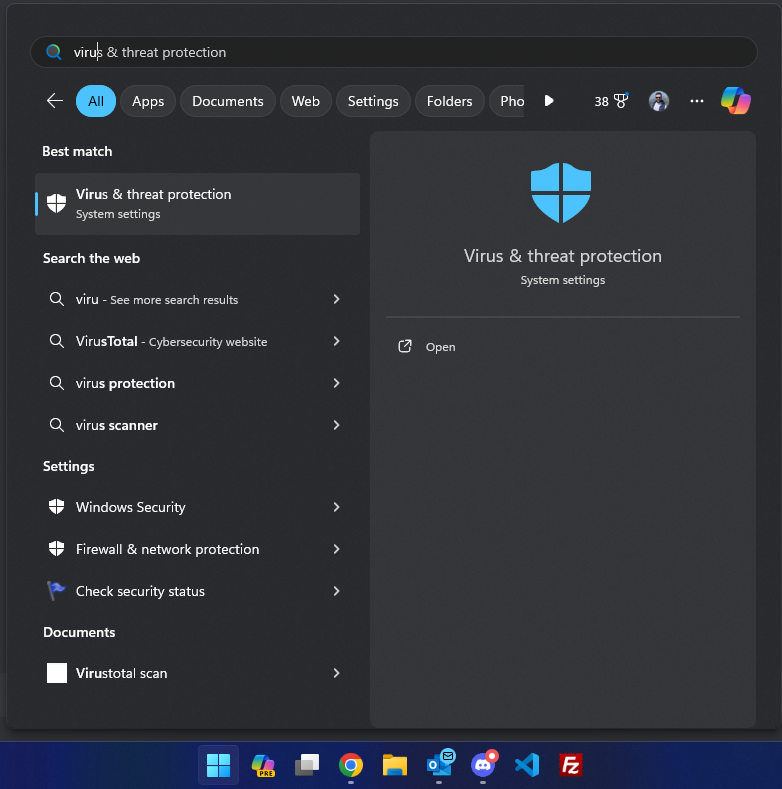
Task: Launch Copilot from the colorful icon
Action: [x=736, y=101]
